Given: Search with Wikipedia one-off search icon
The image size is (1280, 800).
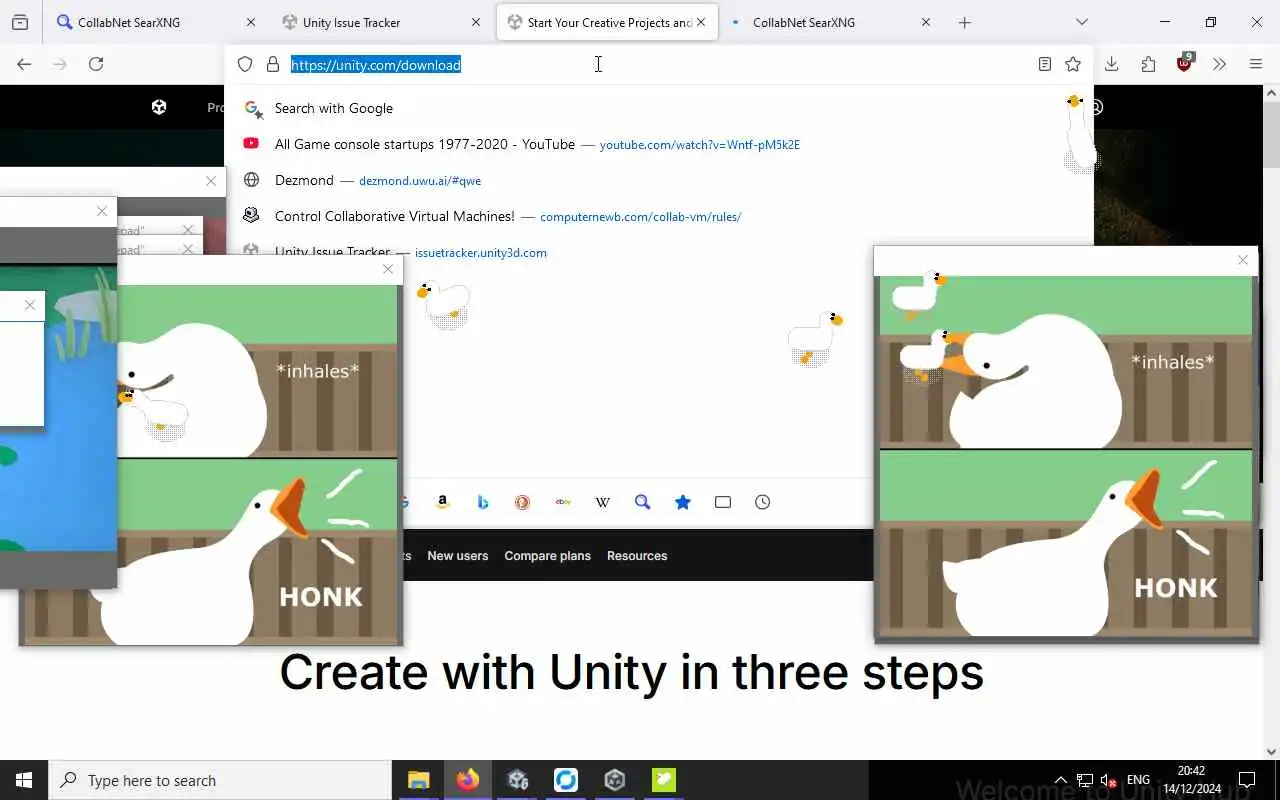Looking at the screenshot, I should pos(603,502).
